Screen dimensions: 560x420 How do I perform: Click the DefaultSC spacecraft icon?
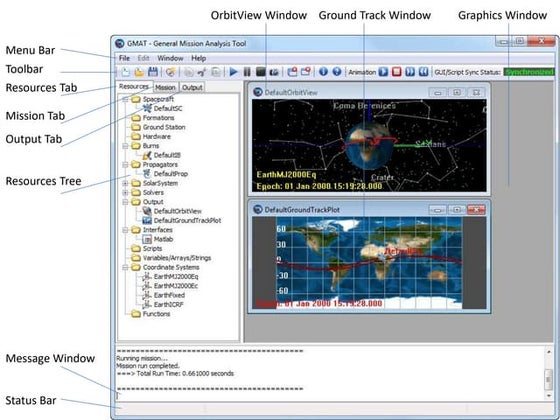click(x=147, y=108)
